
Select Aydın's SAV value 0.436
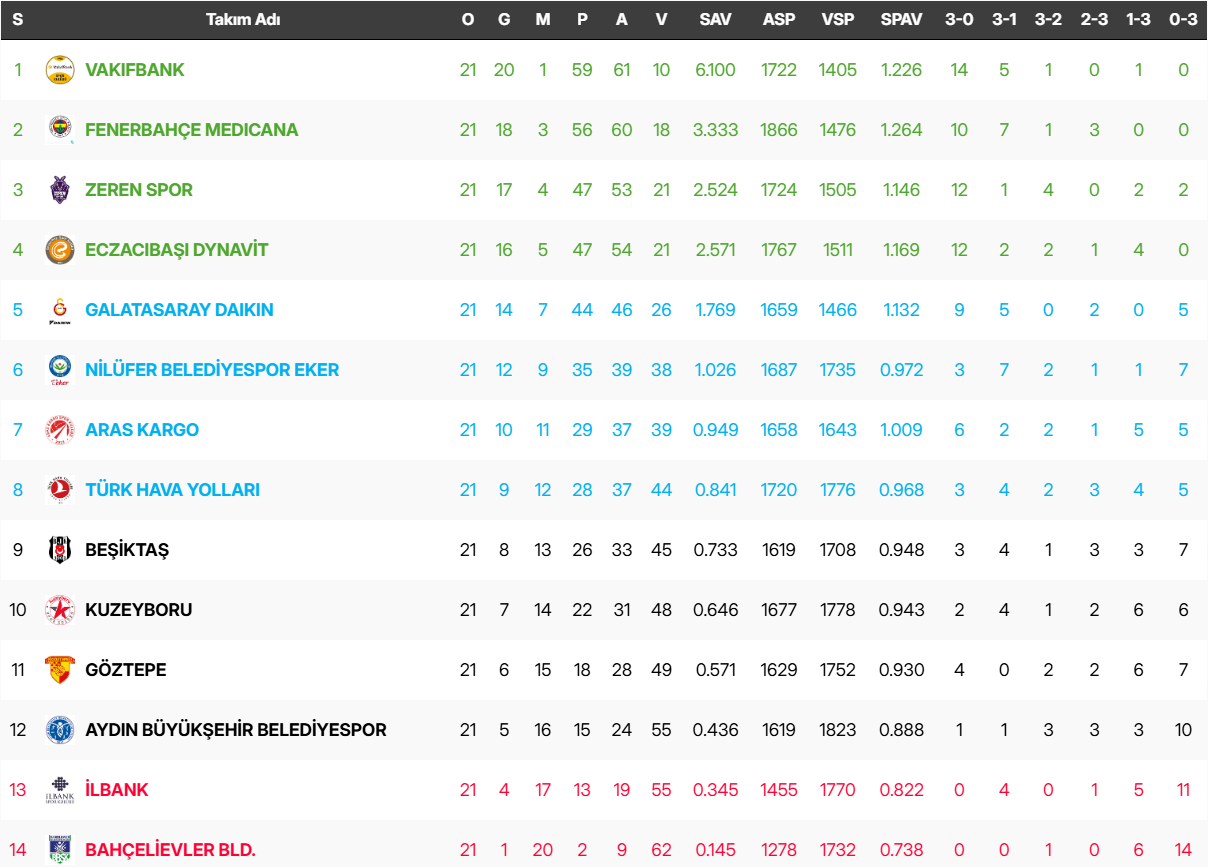[x=716, y=730]
